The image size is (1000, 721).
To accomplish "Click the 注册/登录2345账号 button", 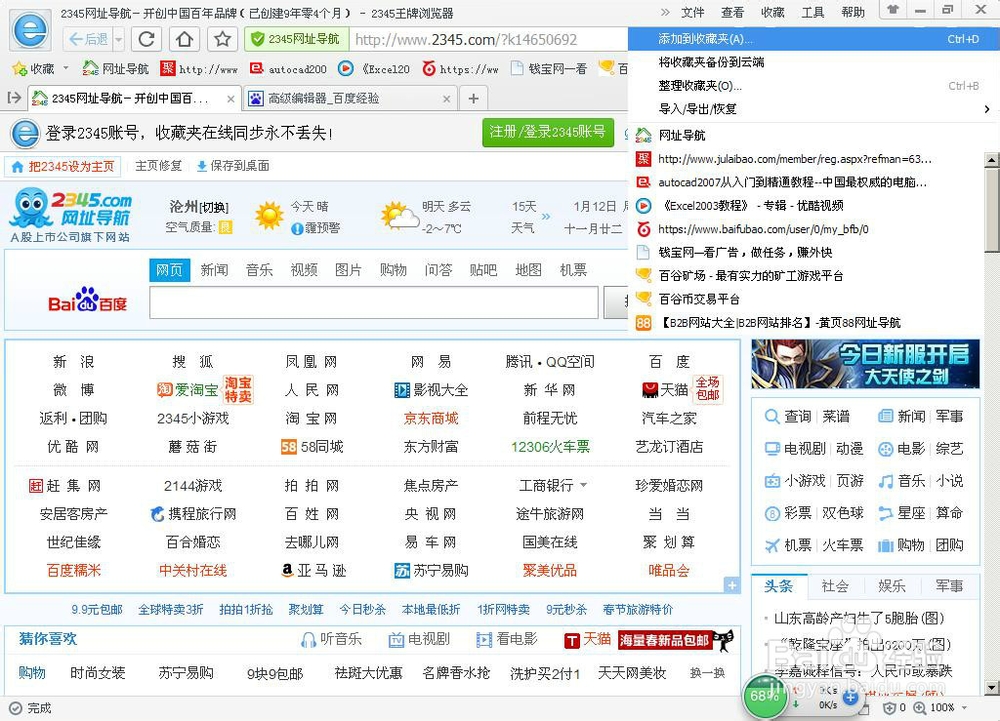I will (548, 131).
